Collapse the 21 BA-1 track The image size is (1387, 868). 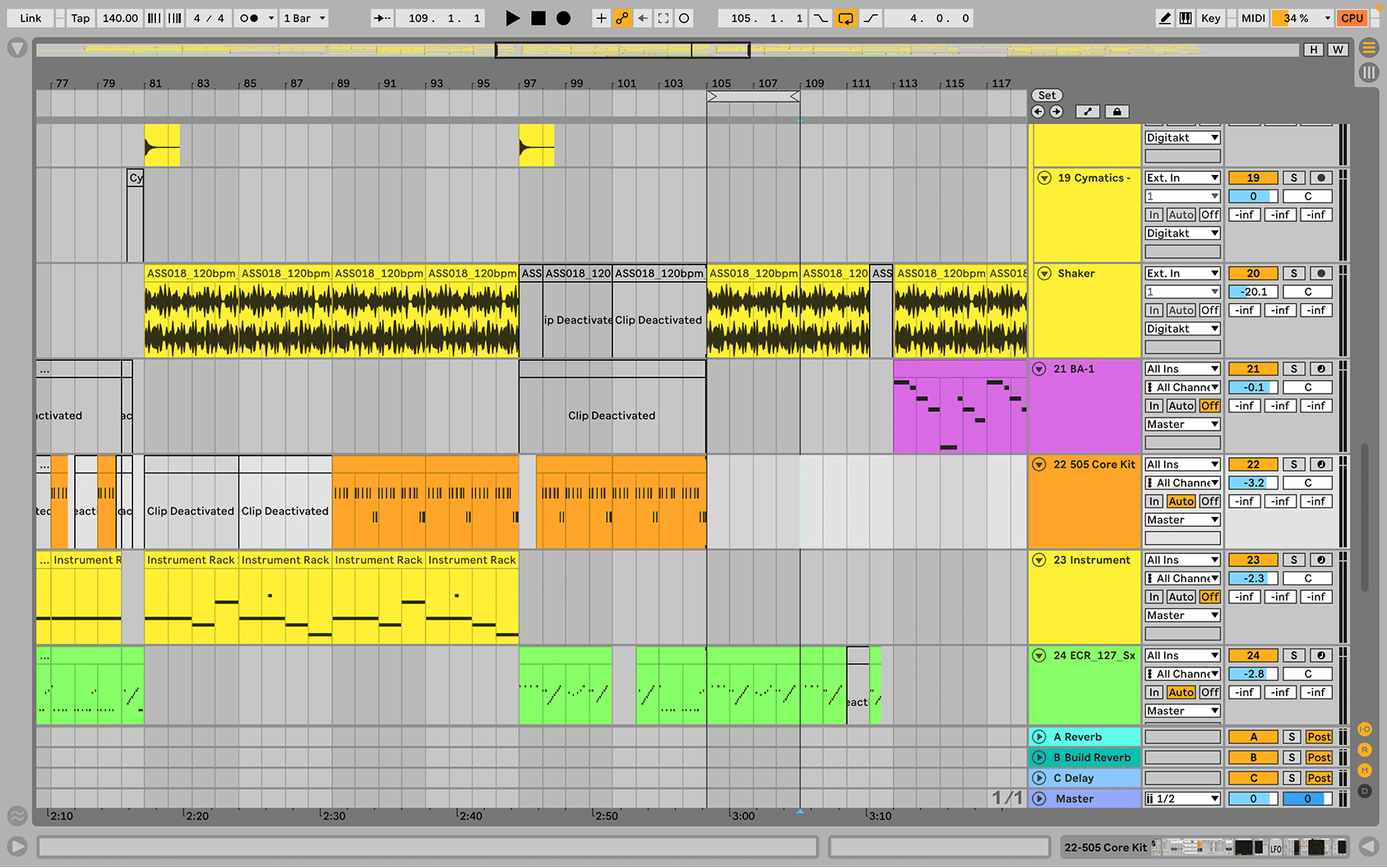pyautogui.click(x=1039, y=369)
